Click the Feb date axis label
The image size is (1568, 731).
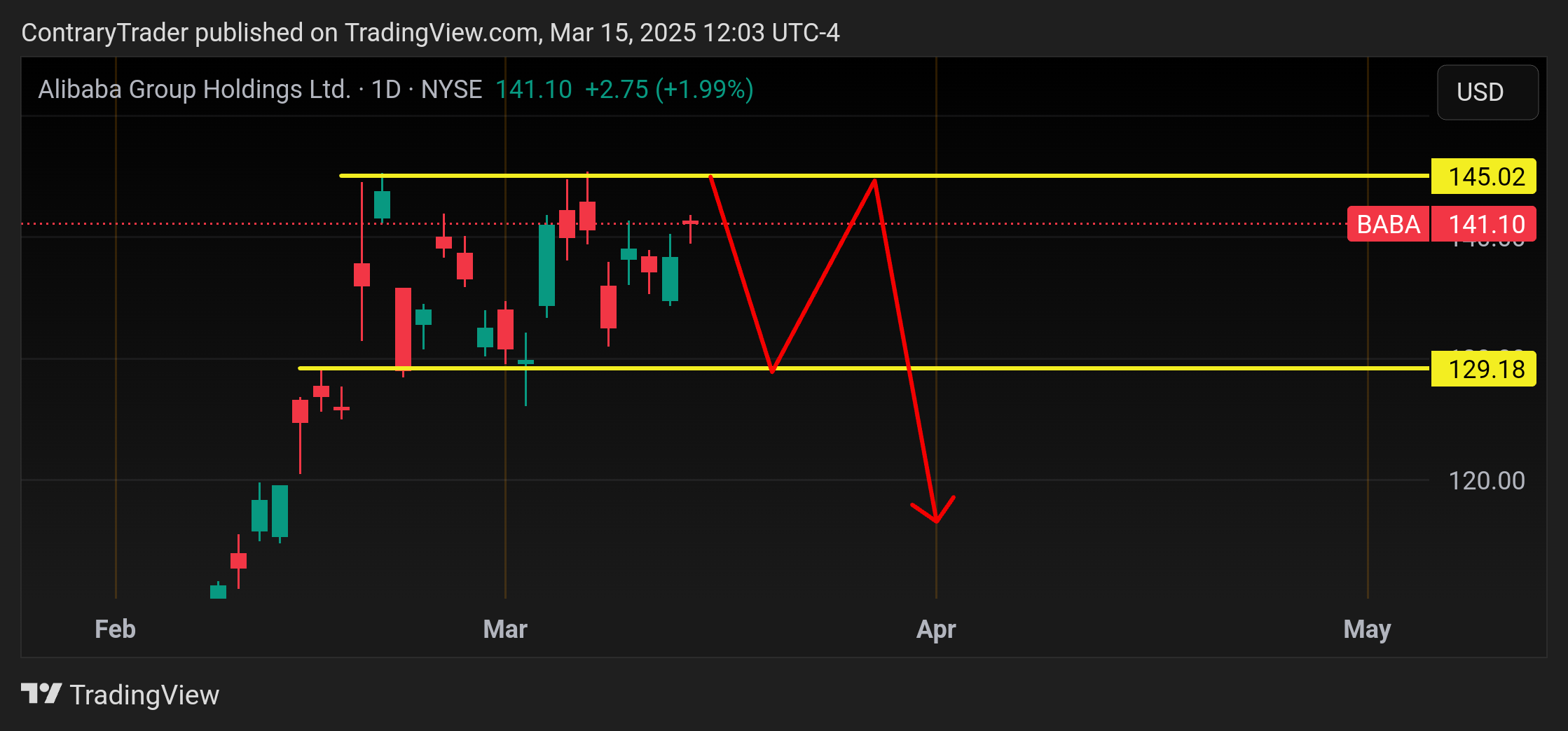[x=115, y=629]
